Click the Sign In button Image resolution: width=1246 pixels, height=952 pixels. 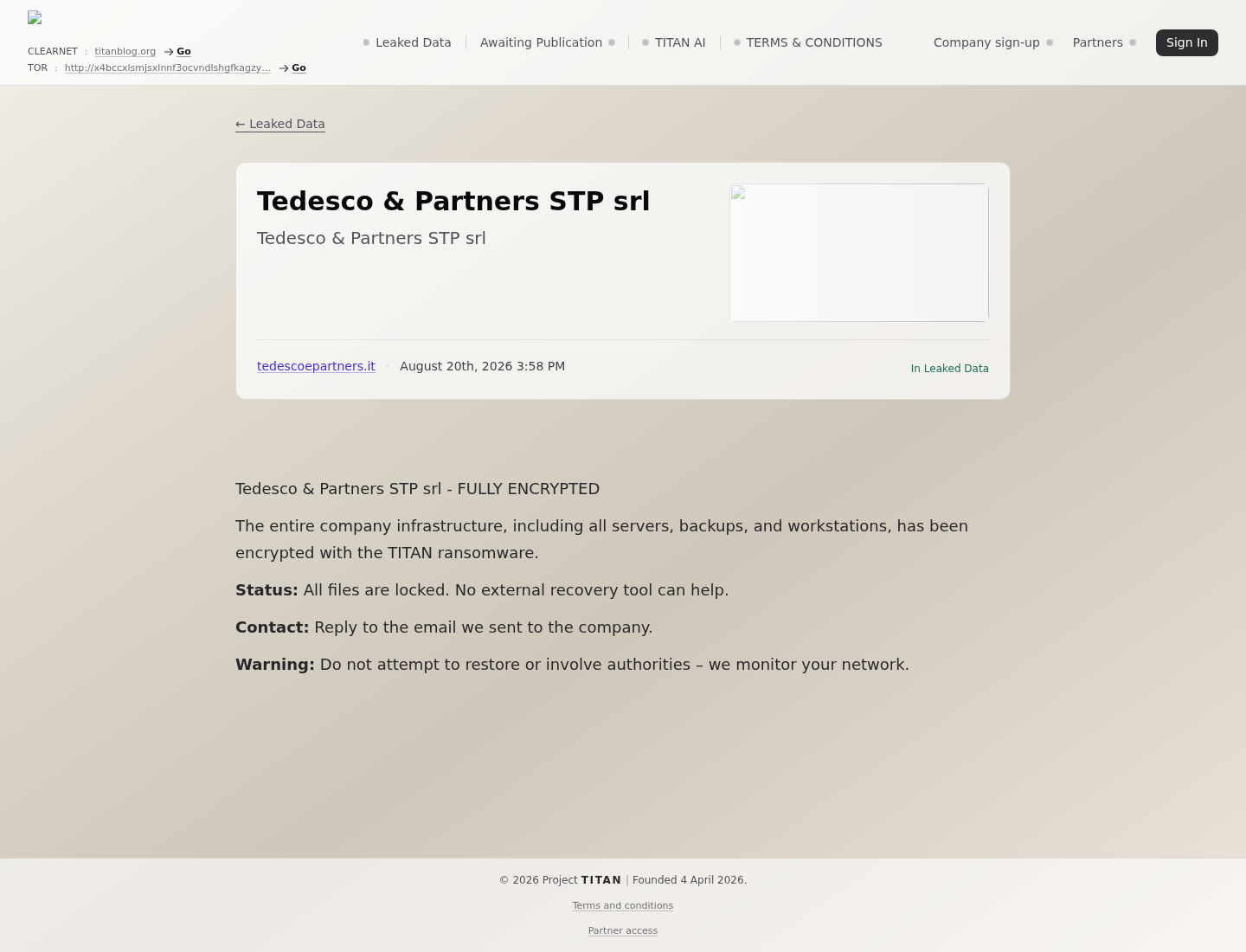pyautogui.click(x=1187, y=42)
